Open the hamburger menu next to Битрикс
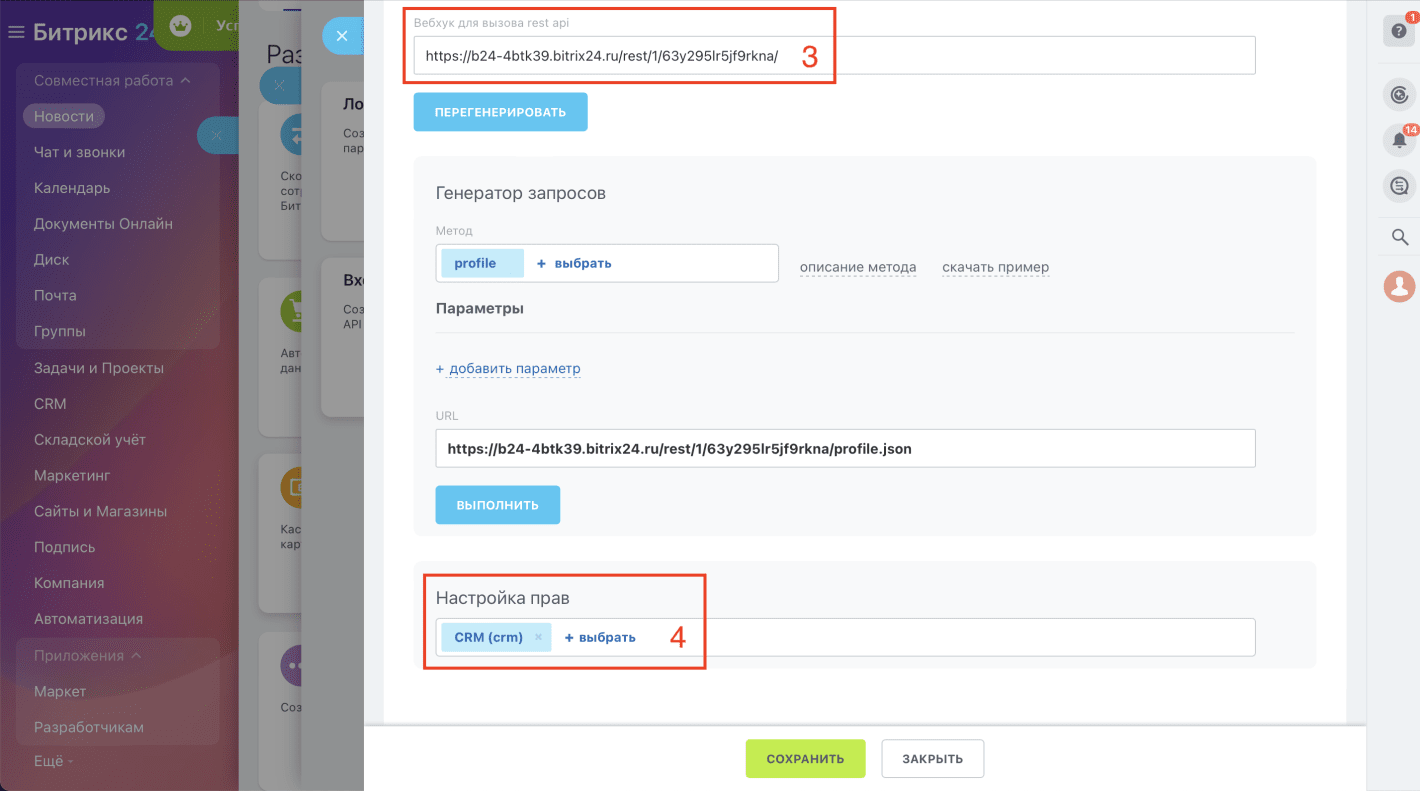This screenshot has height=791, width=1420. (x=16, y=33)
